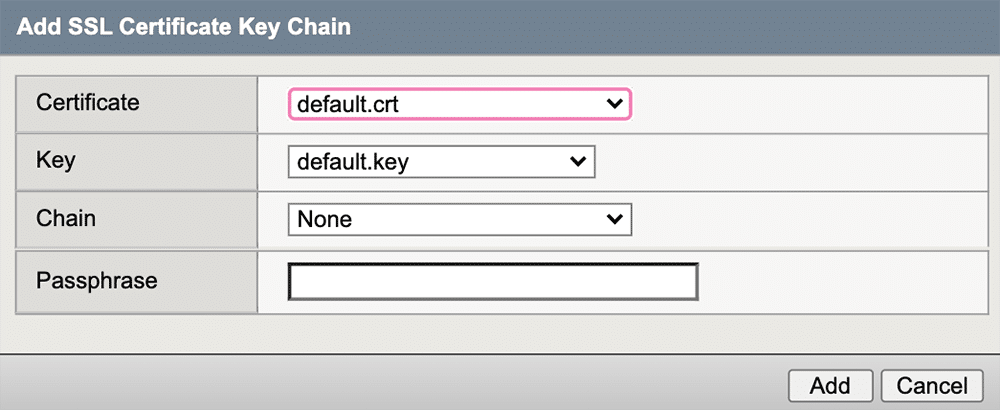1000x410 pixels.
Task: Click the "Add SSL Certificate Key Chain" title
Action: click(x=184, y=27)
